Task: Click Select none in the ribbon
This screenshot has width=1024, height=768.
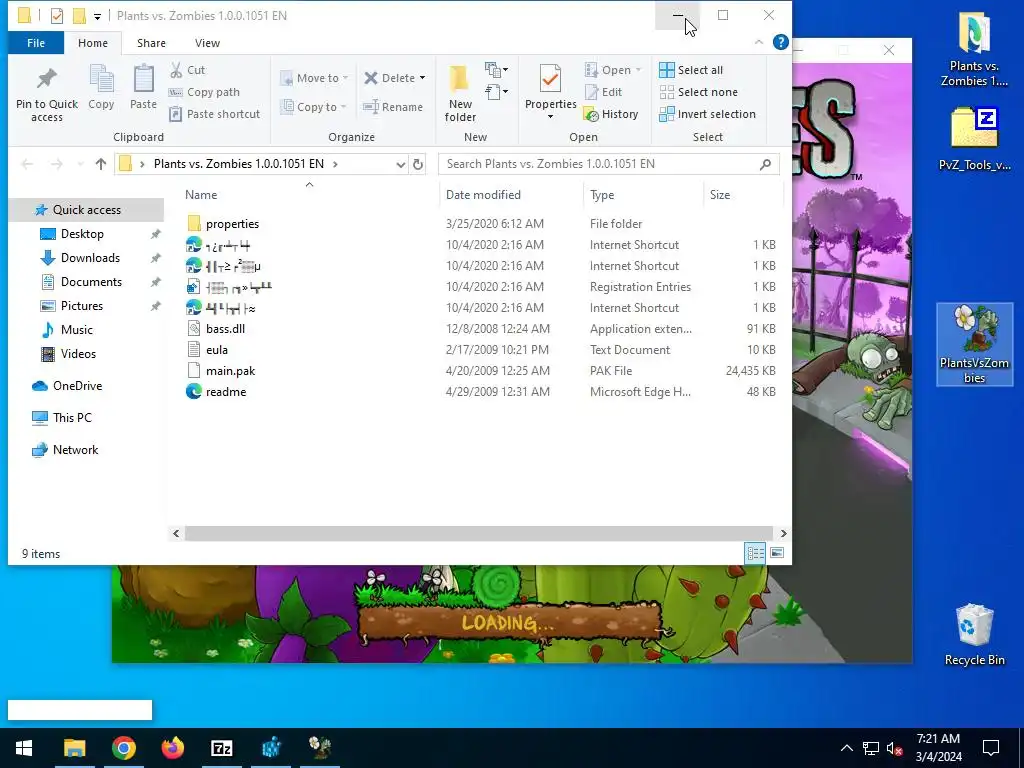Action: (x=698, y=92)
